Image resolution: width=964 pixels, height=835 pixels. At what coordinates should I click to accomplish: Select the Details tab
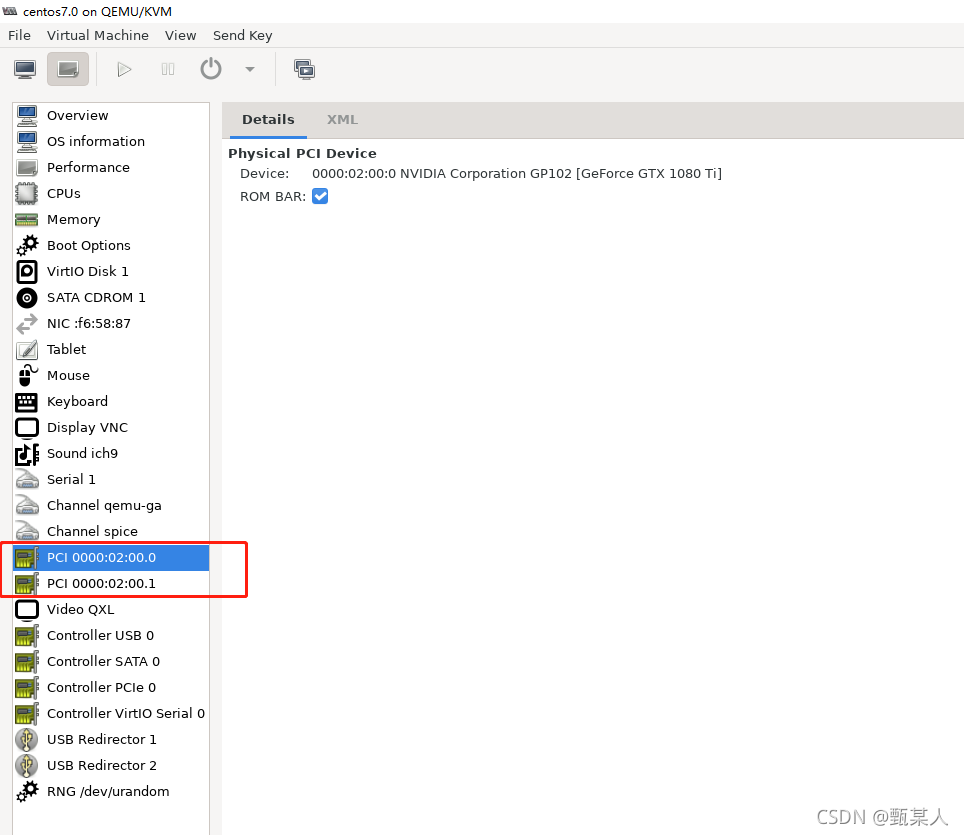pyautogui.click(x=268, y=119)
